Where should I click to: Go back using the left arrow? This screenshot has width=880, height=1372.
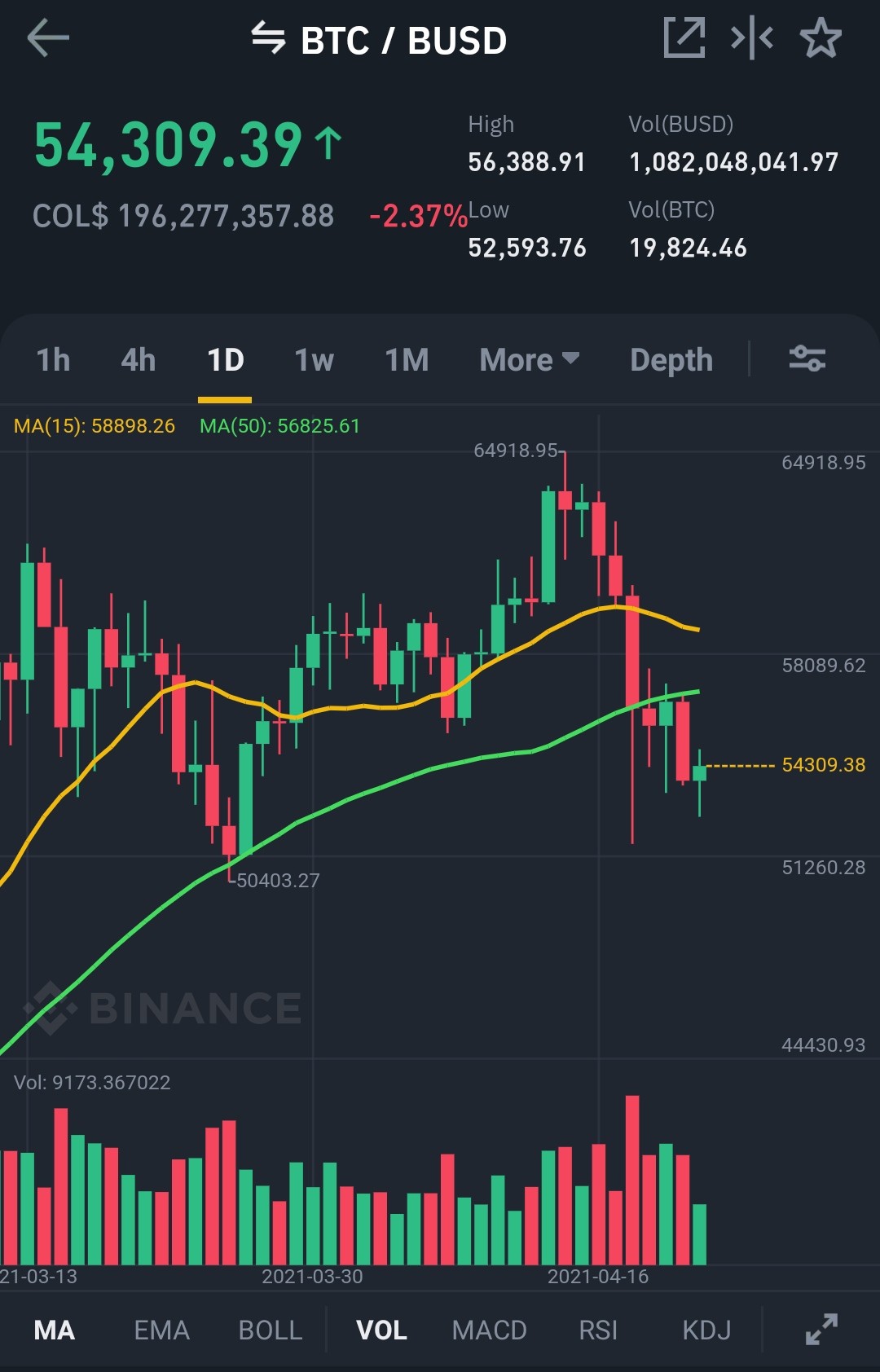coord(48,38)
